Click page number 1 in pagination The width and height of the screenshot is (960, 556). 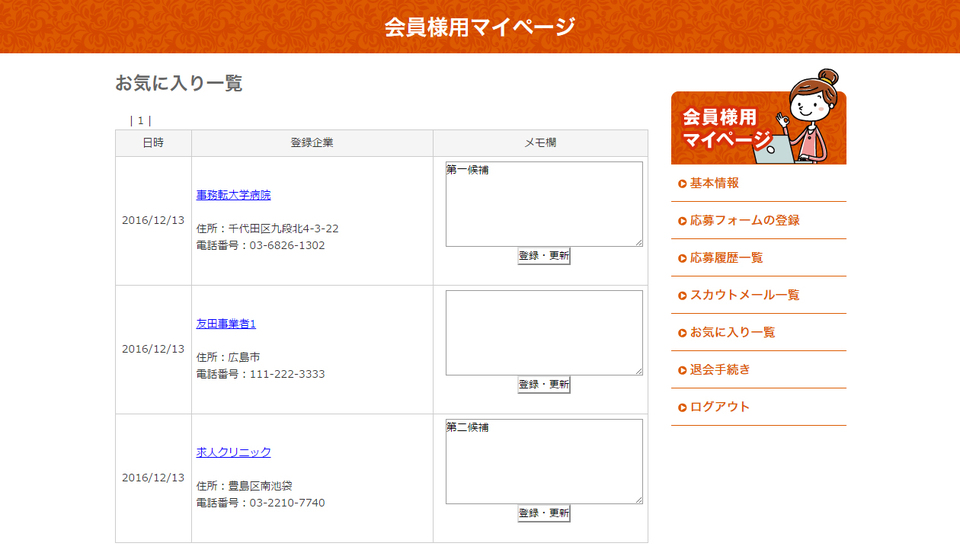[x=140, y=121]
